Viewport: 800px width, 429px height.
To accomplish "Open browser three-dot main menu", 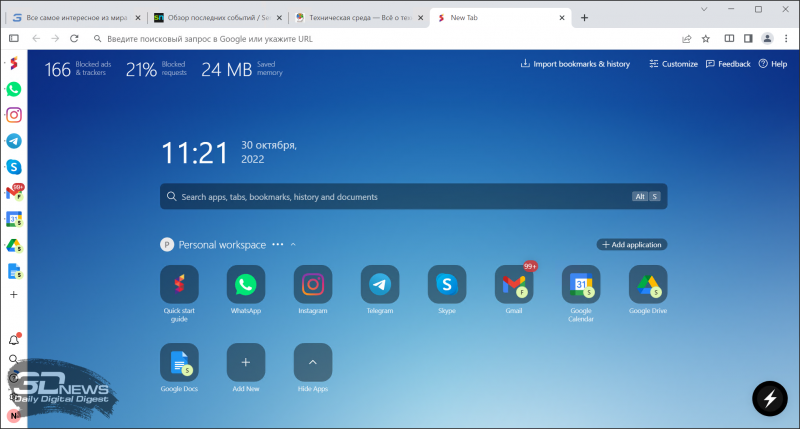I will click(x=786, y=39).
